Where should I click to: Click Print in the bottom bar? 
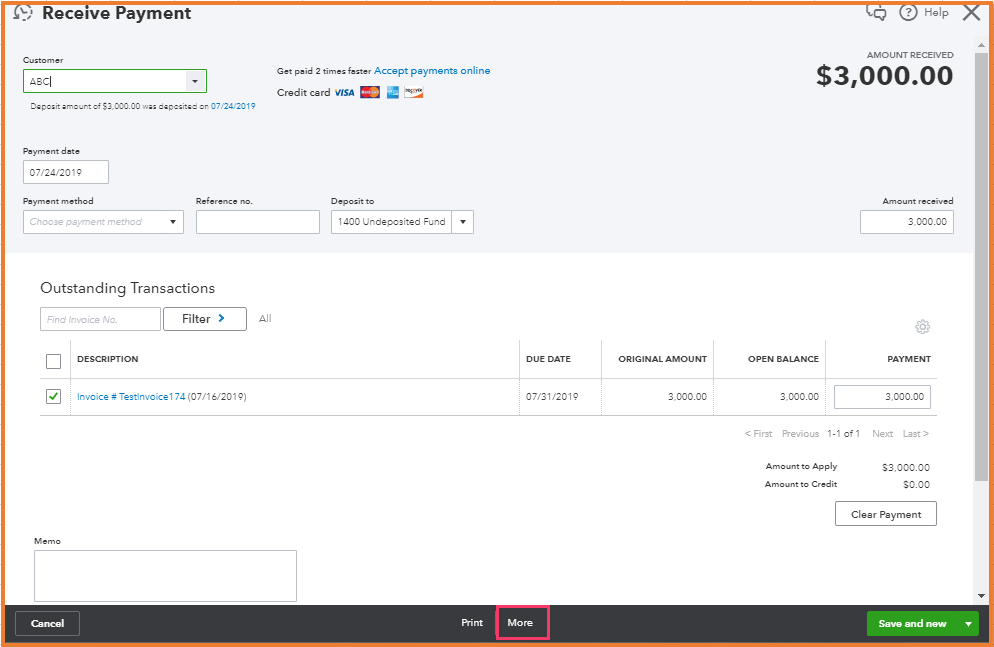click(472, 623)
